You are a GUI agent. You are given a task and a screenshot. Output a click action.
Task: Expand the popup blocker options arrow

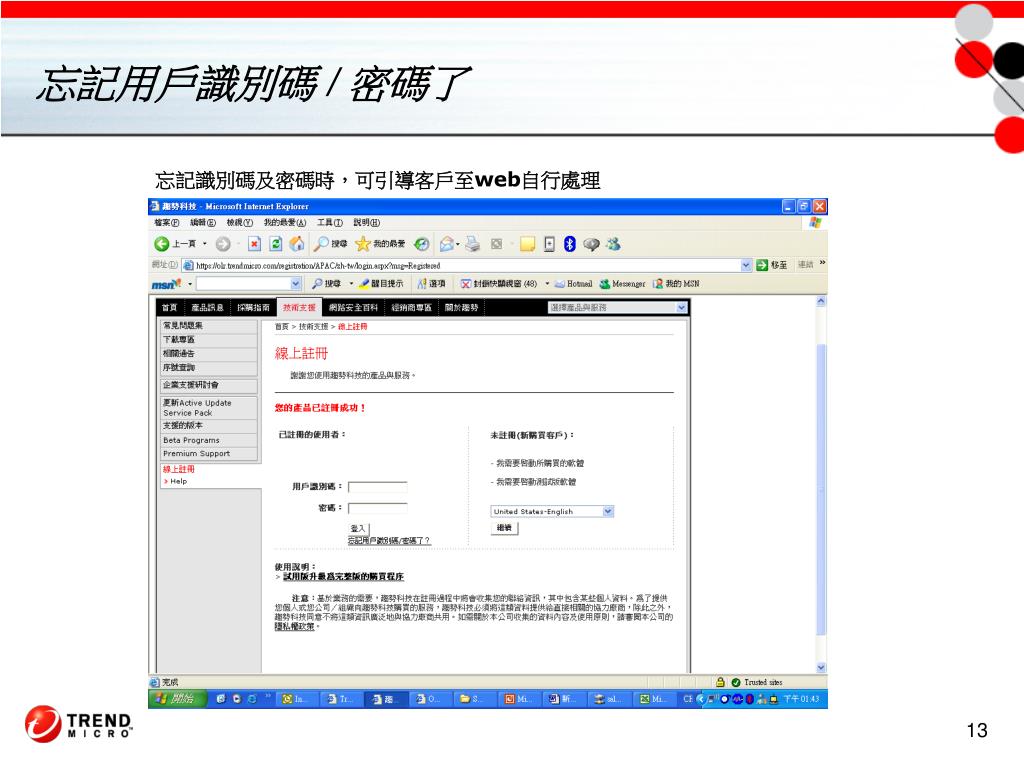tap(547, 283)
